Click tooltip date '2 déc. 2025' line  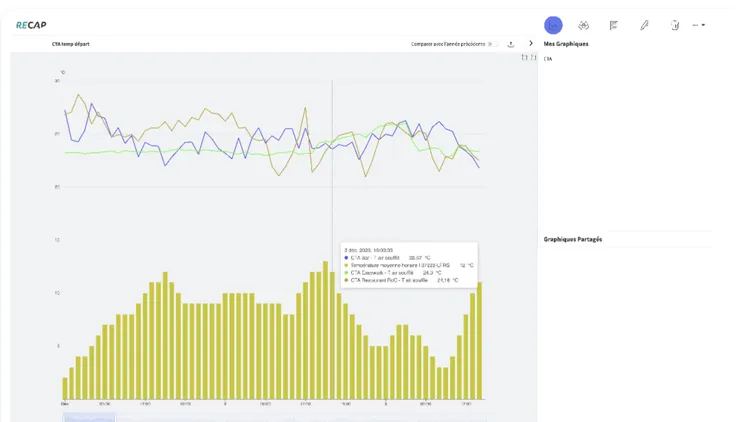tap(368, 250)
